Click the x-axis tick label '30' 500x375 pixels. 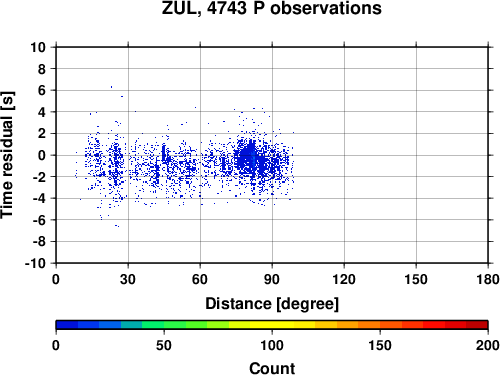point(128,279)
